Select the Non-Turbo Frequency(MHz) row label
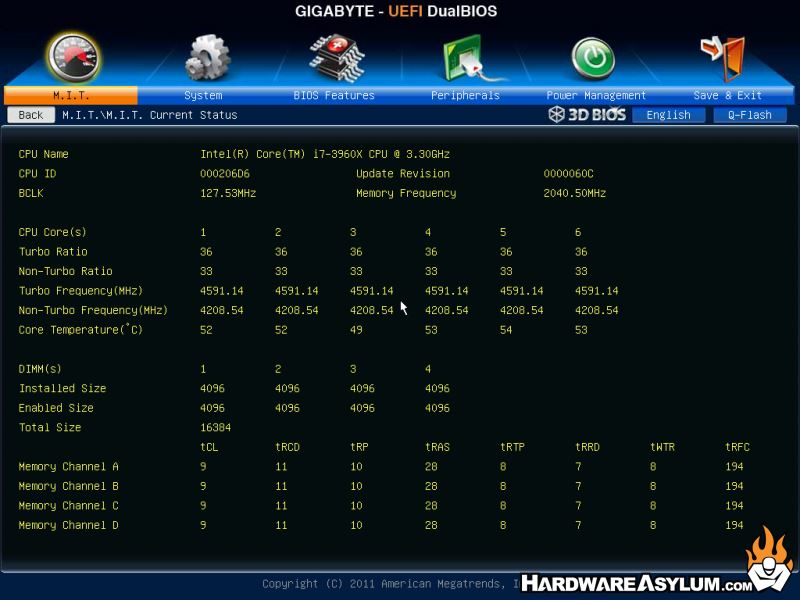Image resolution: width=800 pixels, height=600 pixels. (x=93, y=310)
